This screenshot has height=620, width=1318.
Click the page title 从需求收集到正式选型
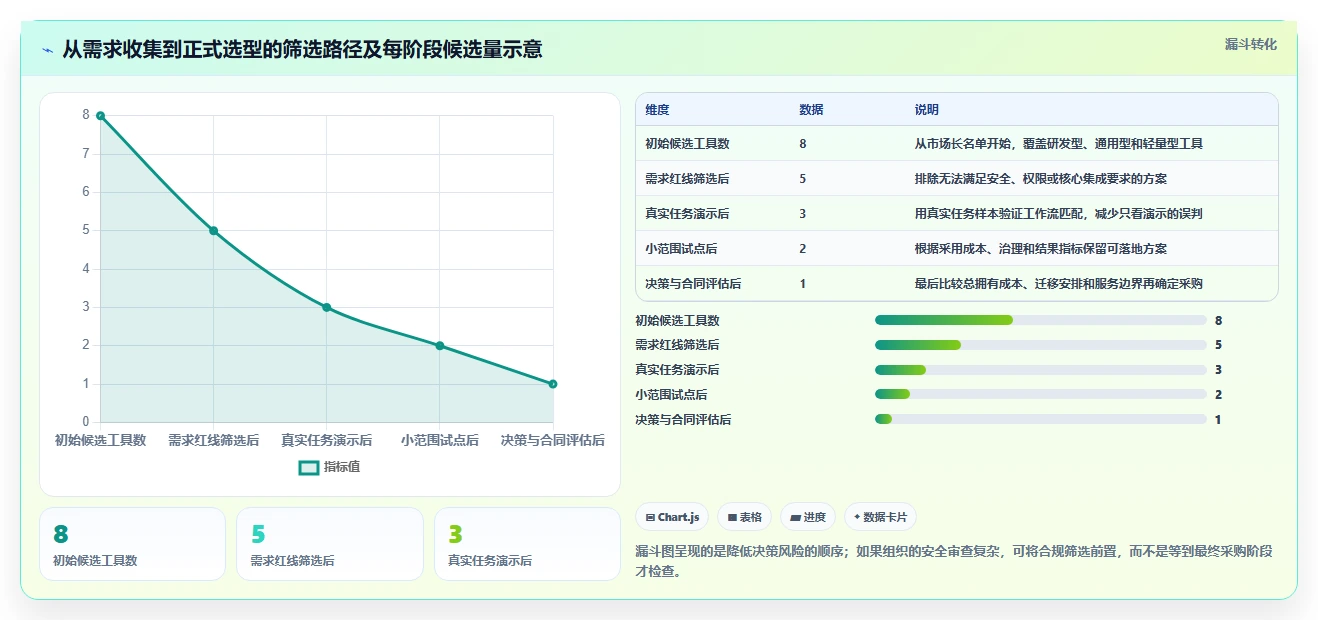pos(303,49)
